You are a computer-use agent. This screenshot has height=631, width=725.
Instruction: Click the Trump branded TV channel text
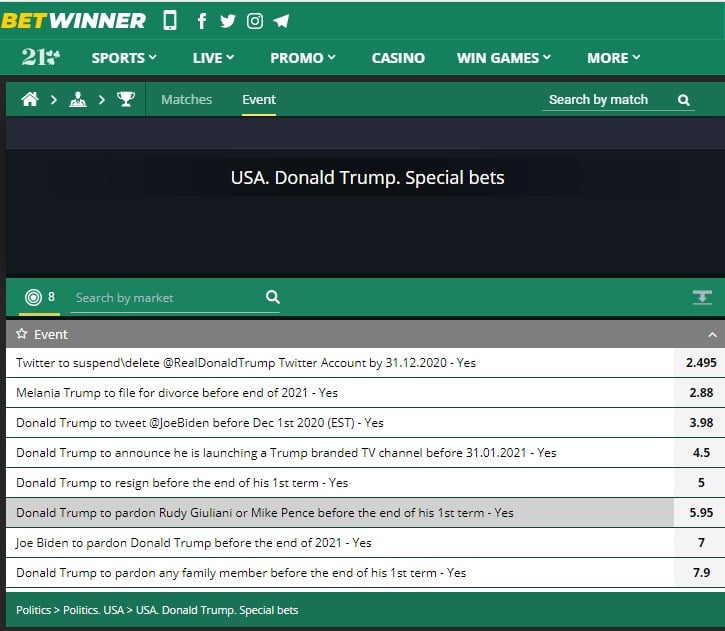click(286, 453)
